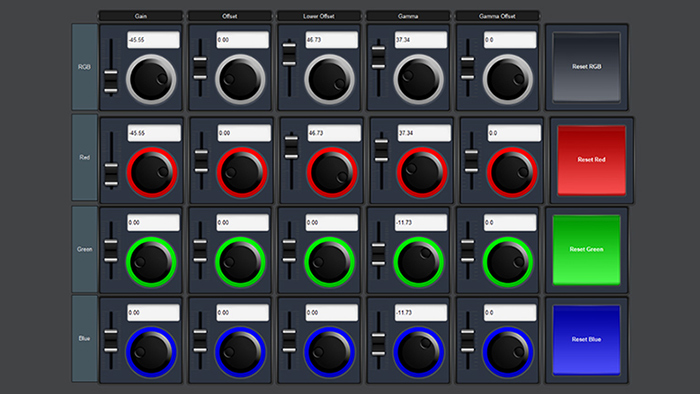
Task: Click the Blue Offset value field
Action: (x=242, y=312)
